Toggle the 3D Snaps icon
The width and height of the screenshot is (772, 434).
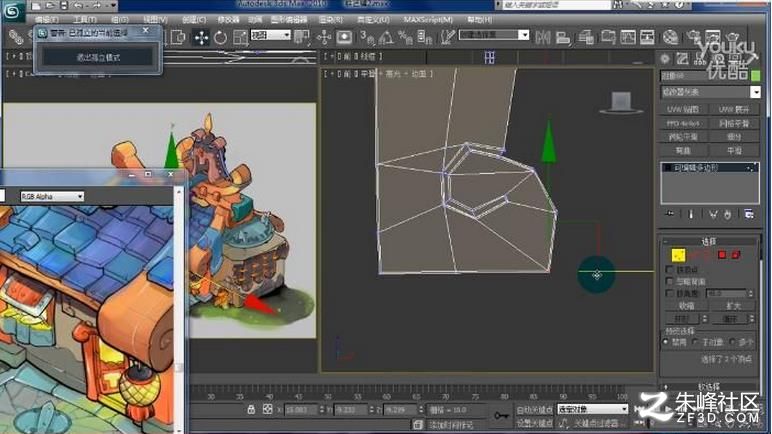(x=366, y=37)
